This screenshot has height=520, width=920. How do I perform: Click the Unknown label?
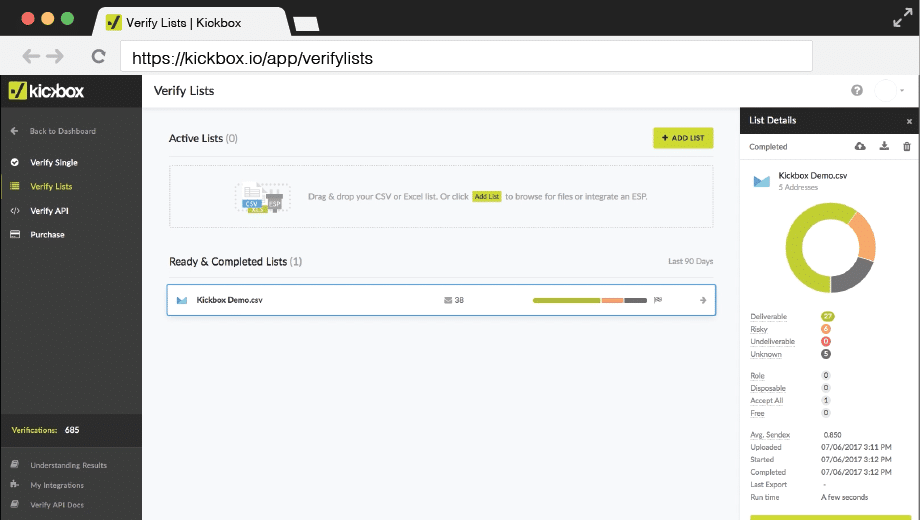766,354
